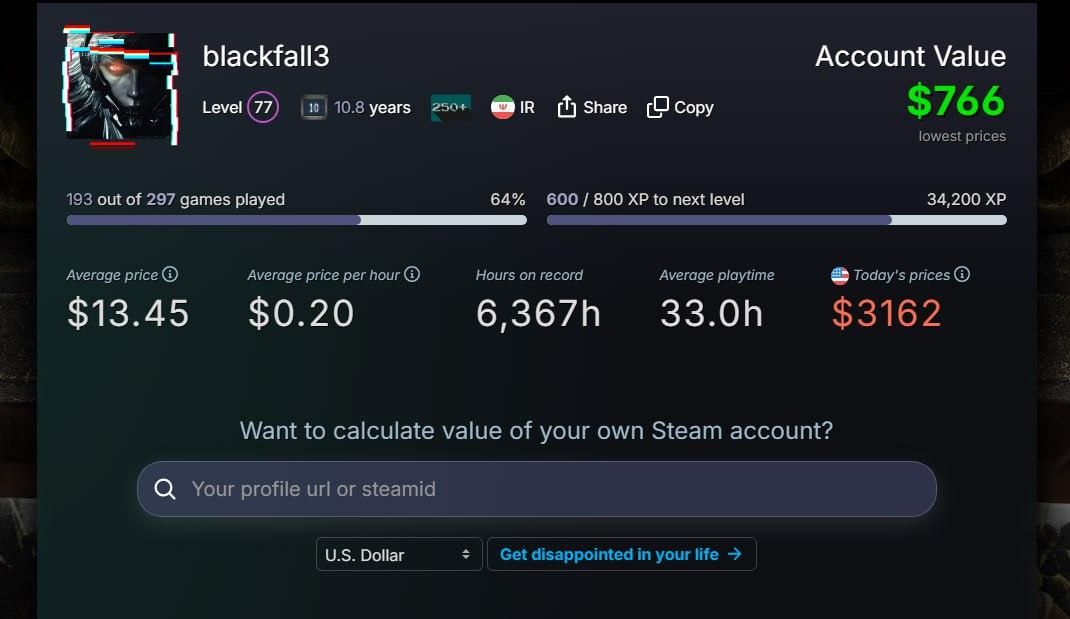The image size is (1070, 619).
Task: Click the Copy duplicate icon
Action: pyautogui.click(x=657, y=107)
